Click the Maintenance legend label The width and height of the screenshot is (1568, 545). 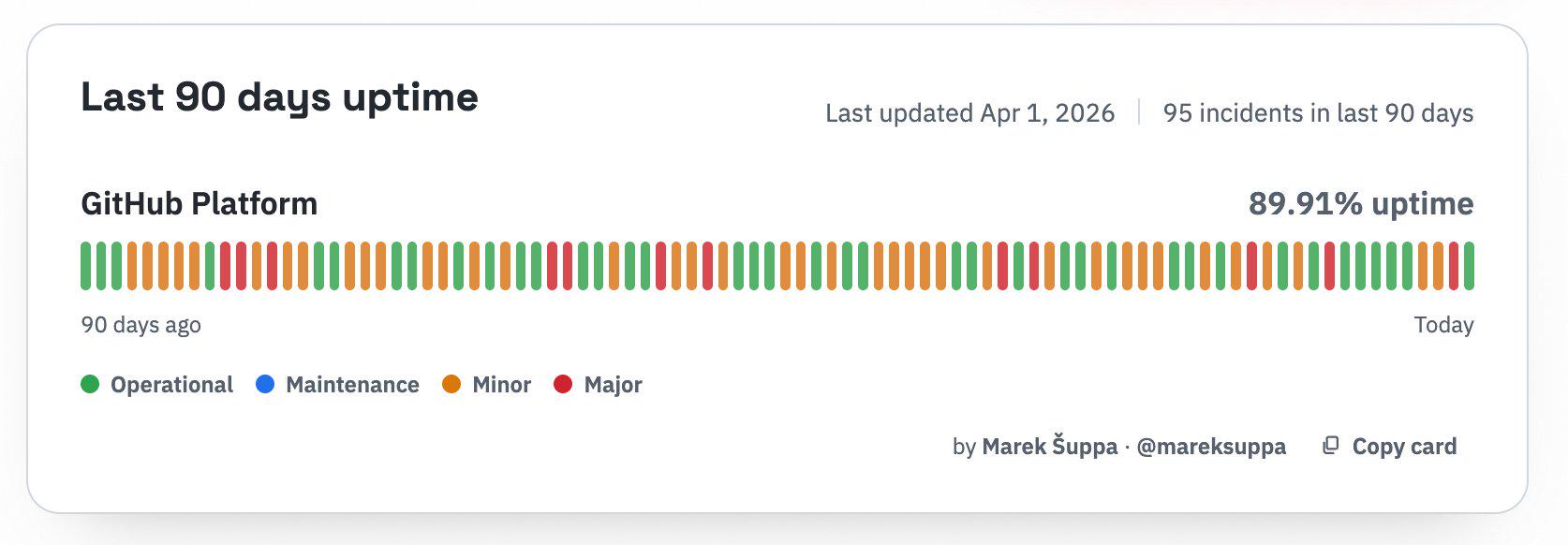click(x=352, y=385)
